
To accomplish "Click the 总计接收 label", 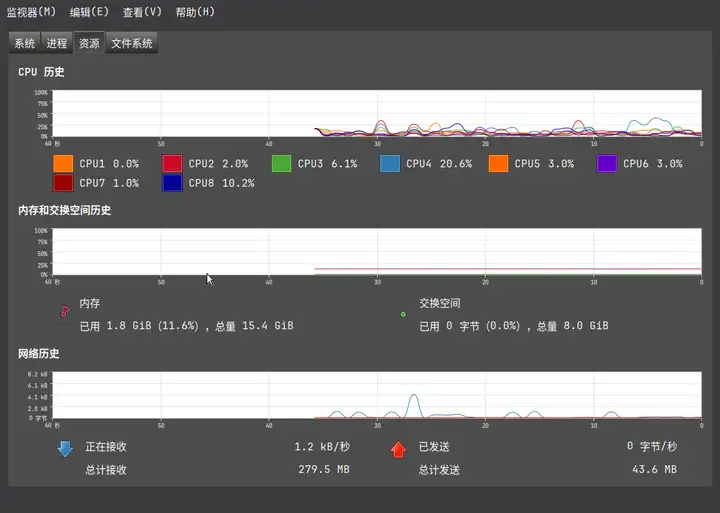I will (106, 470).
